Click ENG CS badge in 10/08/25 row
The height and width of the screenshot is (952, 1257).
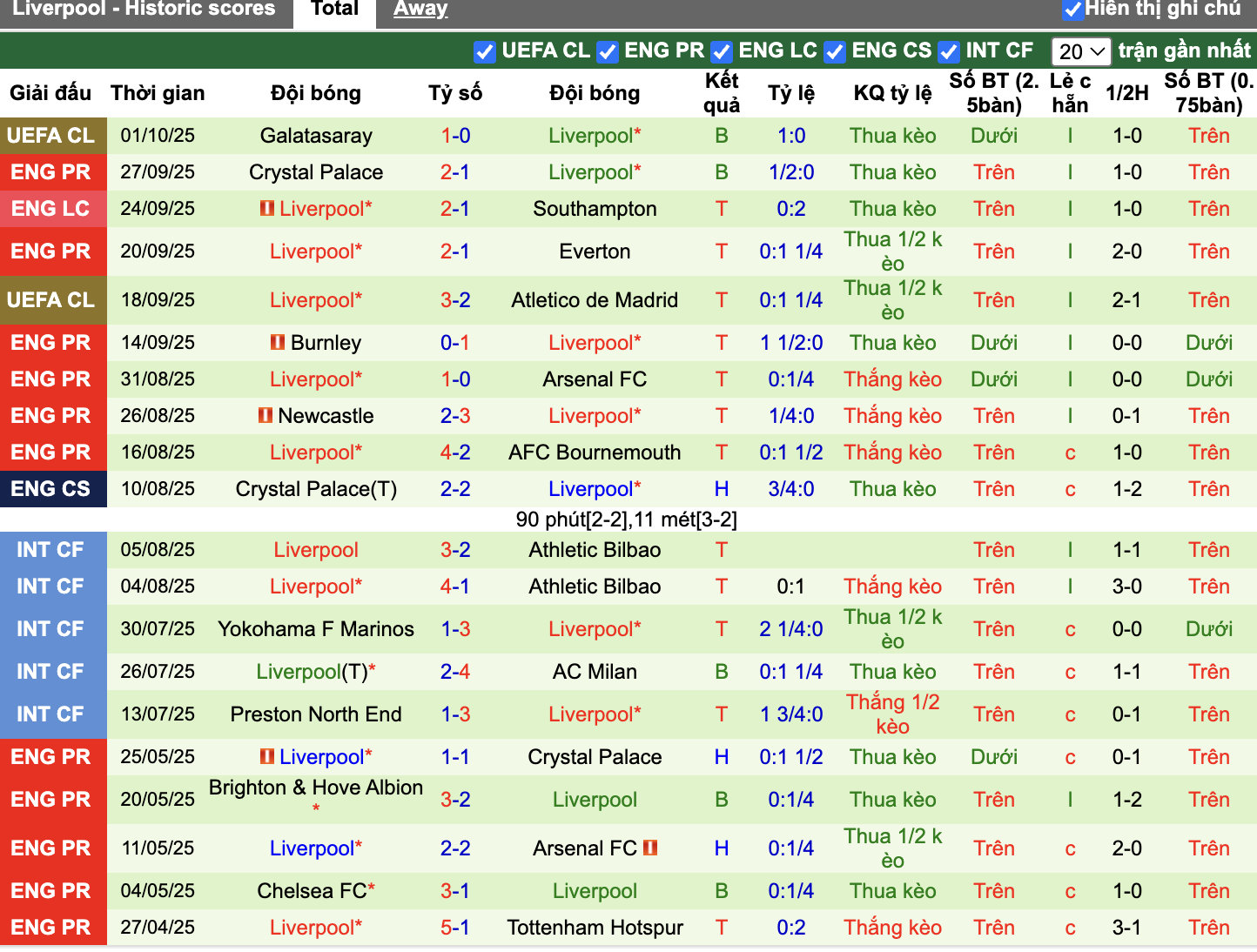tap(53, 489)
